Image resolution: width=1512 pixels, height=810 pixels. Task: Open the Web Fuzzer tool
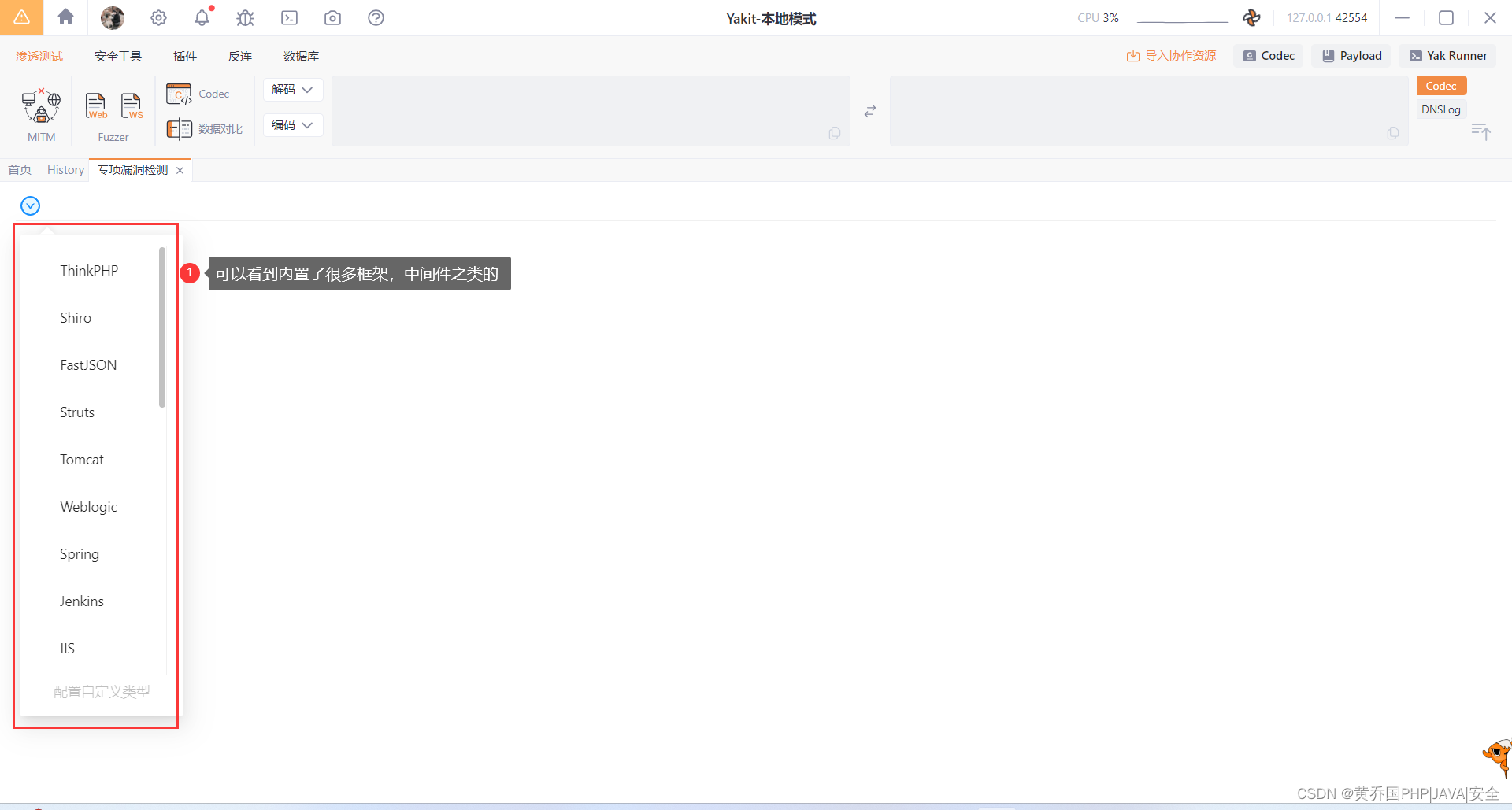(x=96, y=105)
